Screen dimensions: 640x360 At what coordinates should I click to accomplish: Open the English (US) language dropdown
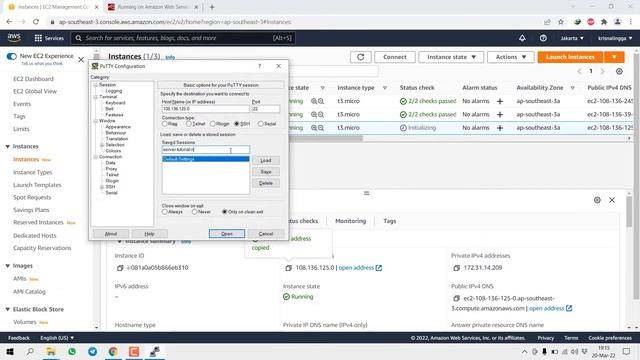point(57,338)
